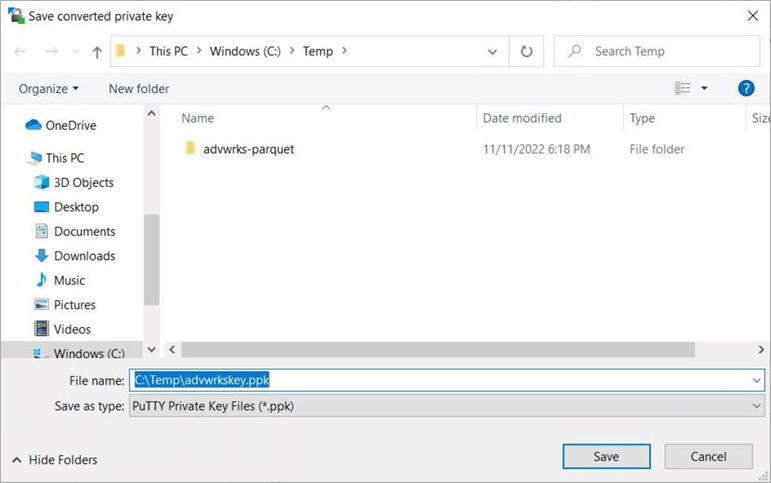Click the Save button
The width and height of the screenshot is (771, 483).
click(x=606, y=457)
